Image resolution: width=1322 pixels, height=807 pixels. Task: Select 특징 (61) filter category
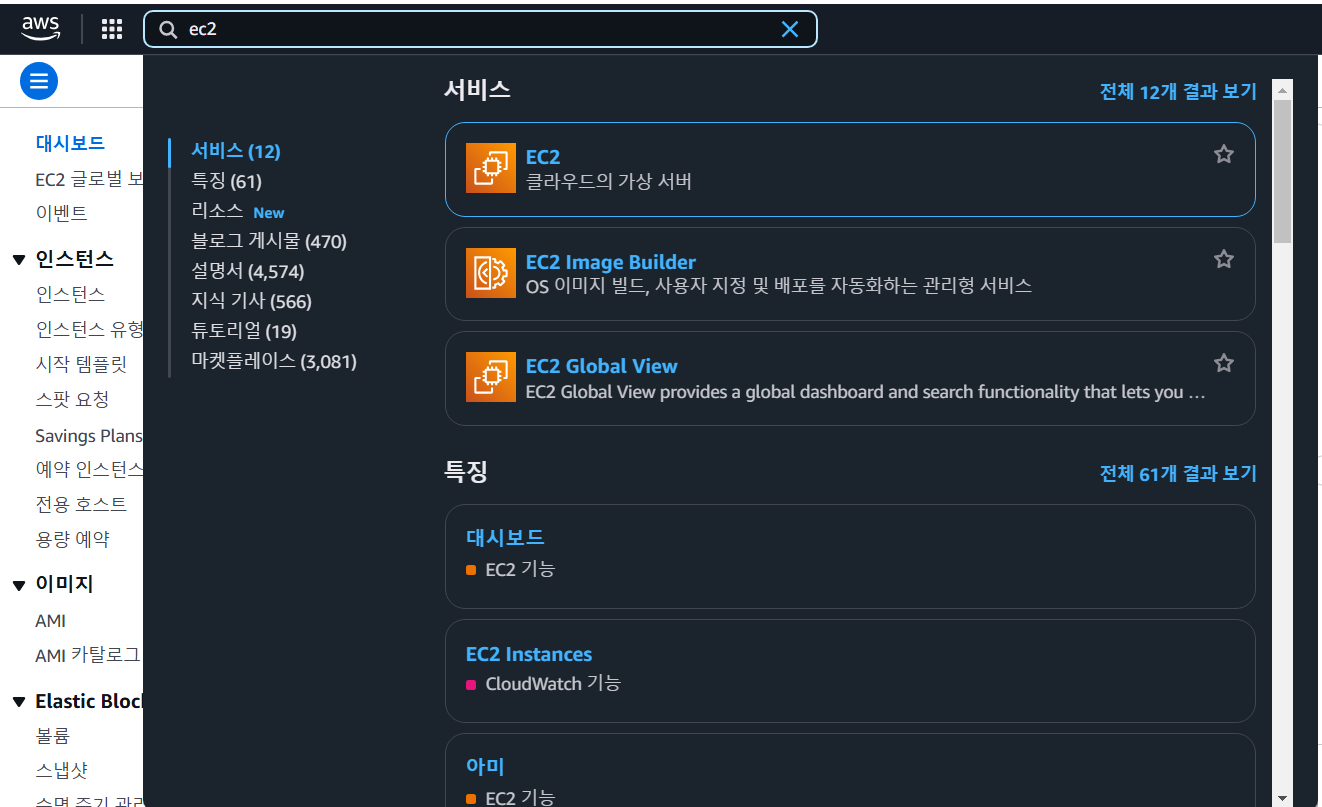226,181
